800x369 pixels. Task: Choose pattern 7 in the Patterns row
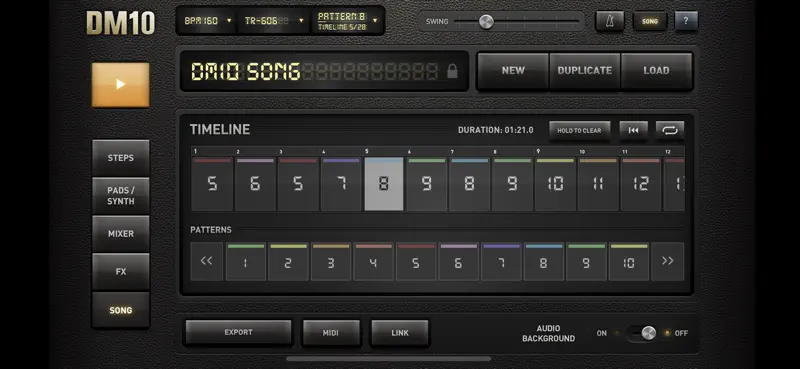tap(501, 261)
